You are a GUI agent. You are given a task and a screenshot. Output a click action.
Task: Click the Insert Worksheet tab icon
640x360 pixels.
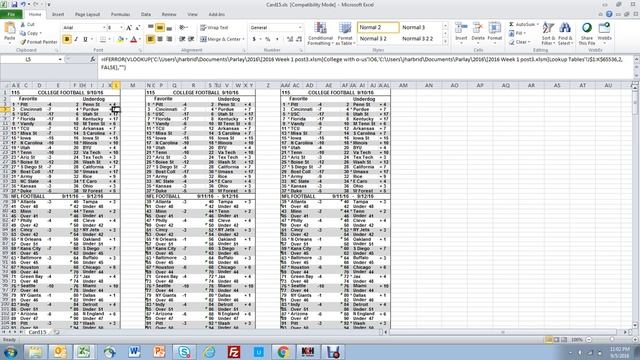click(x=56, y=332)
